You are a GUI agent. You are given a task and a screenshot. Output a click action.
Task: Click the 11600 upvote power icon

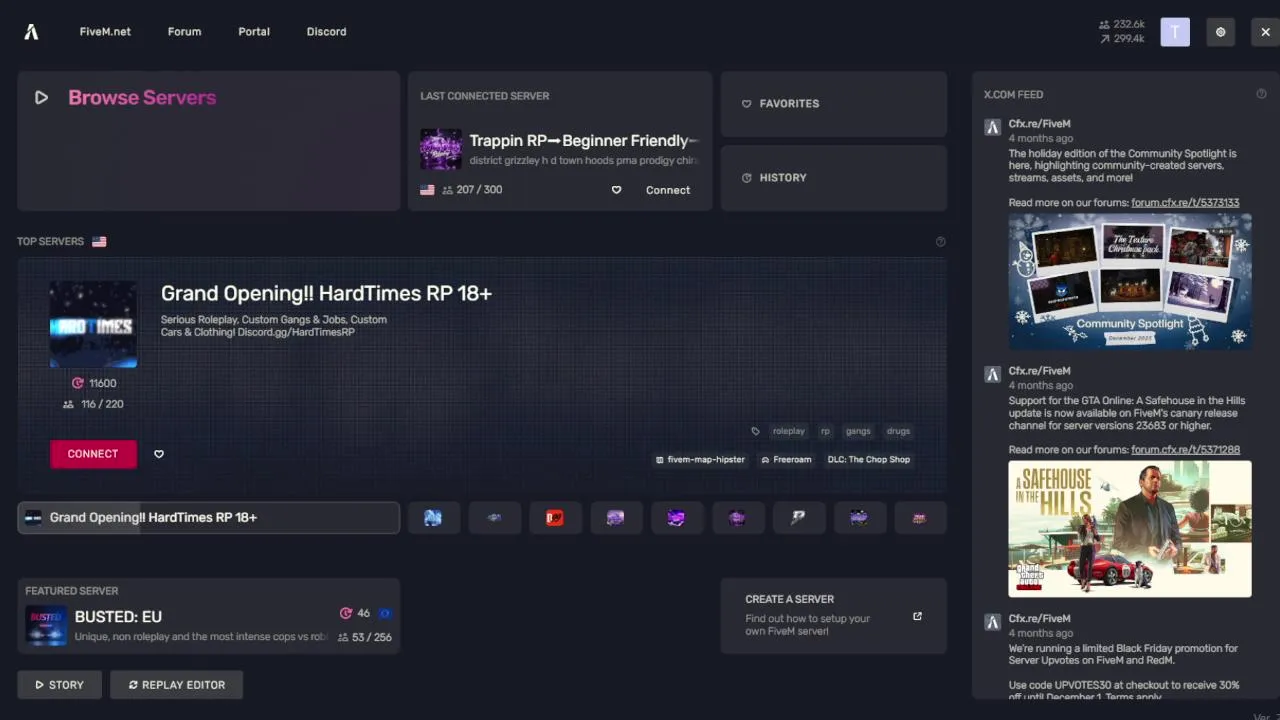tap(78, 383)
